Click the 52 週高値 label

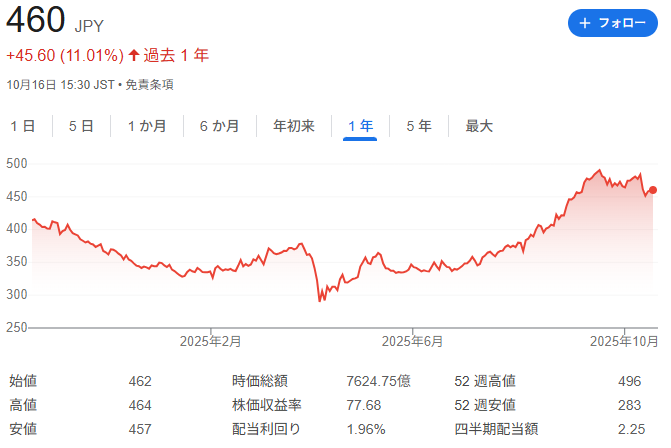[485, 381]
